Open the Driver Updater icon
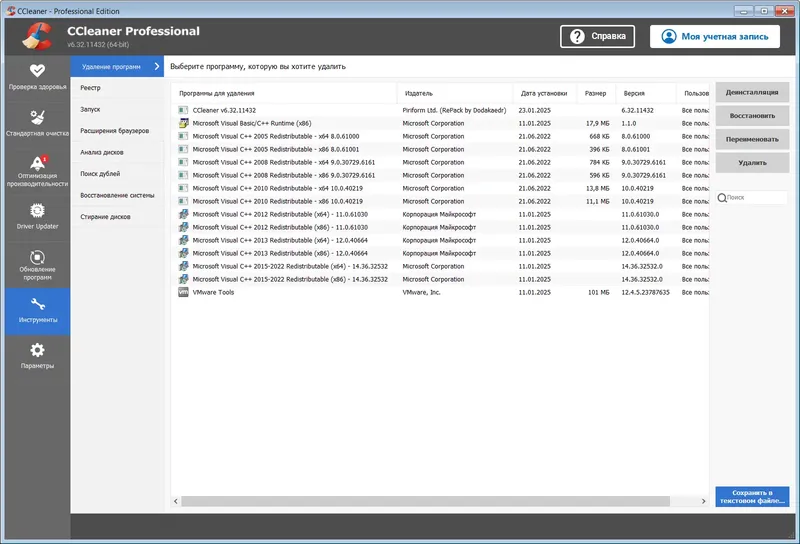This screenshot has width=800, height=544. (x=37, y=210)
